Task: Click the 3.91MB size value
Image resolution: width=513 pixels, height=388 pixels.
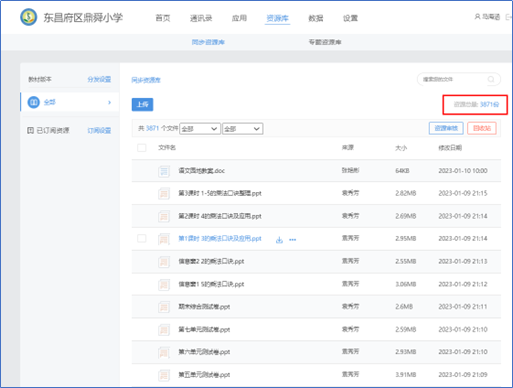Action: click(406, 375)
